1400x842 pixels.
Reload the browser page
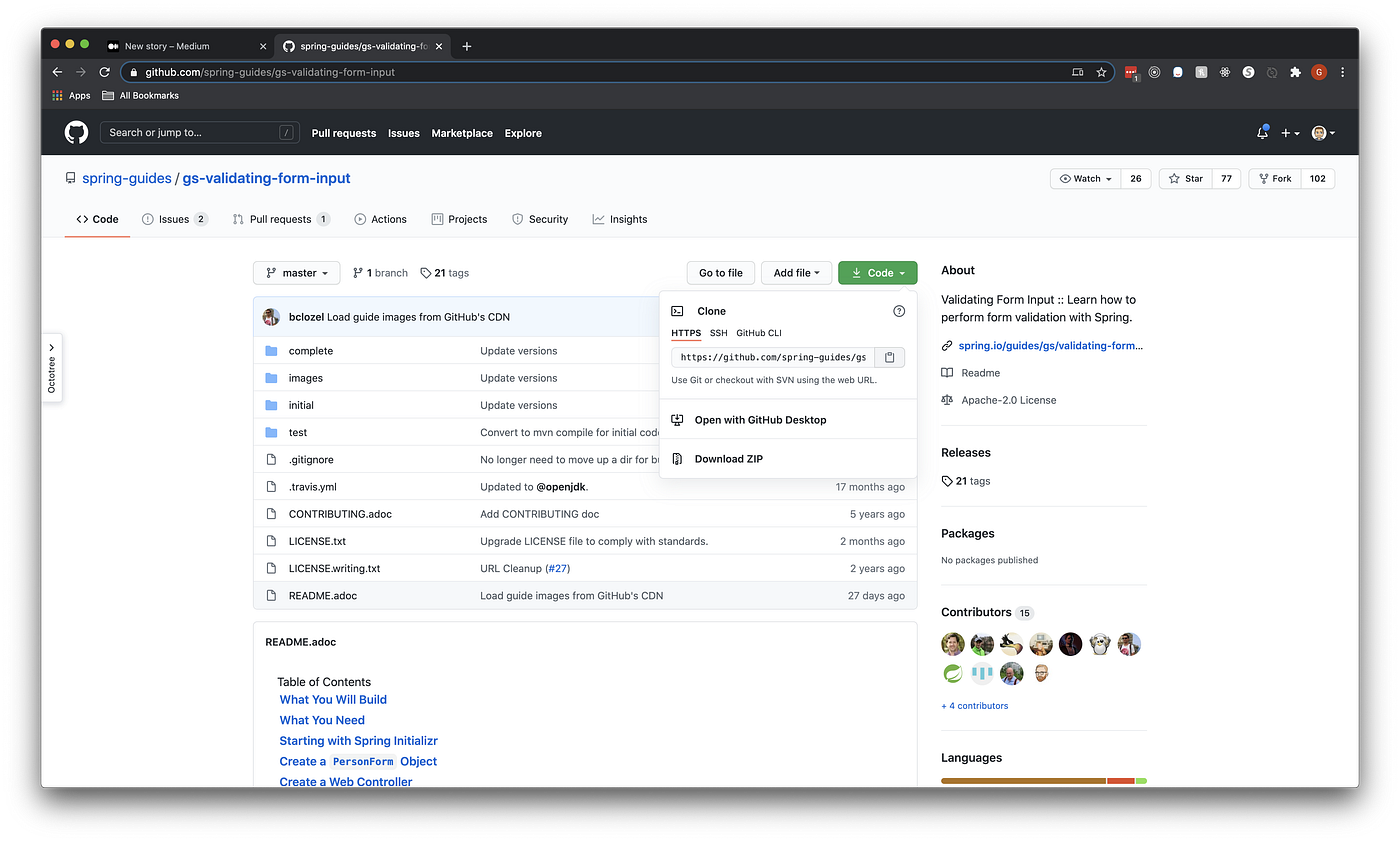[x=105, y=72]
